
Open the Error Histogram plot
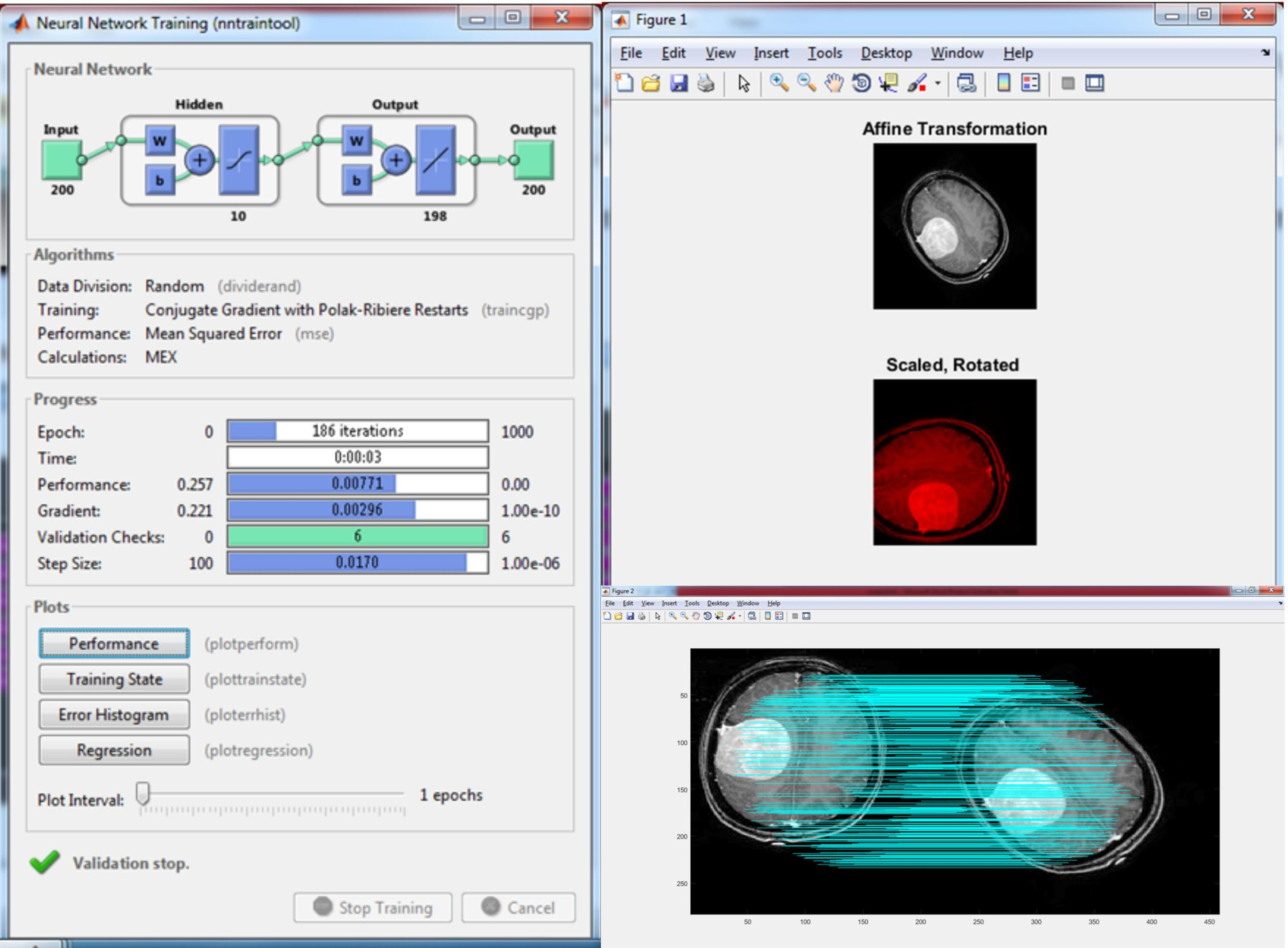click(113, 714)
